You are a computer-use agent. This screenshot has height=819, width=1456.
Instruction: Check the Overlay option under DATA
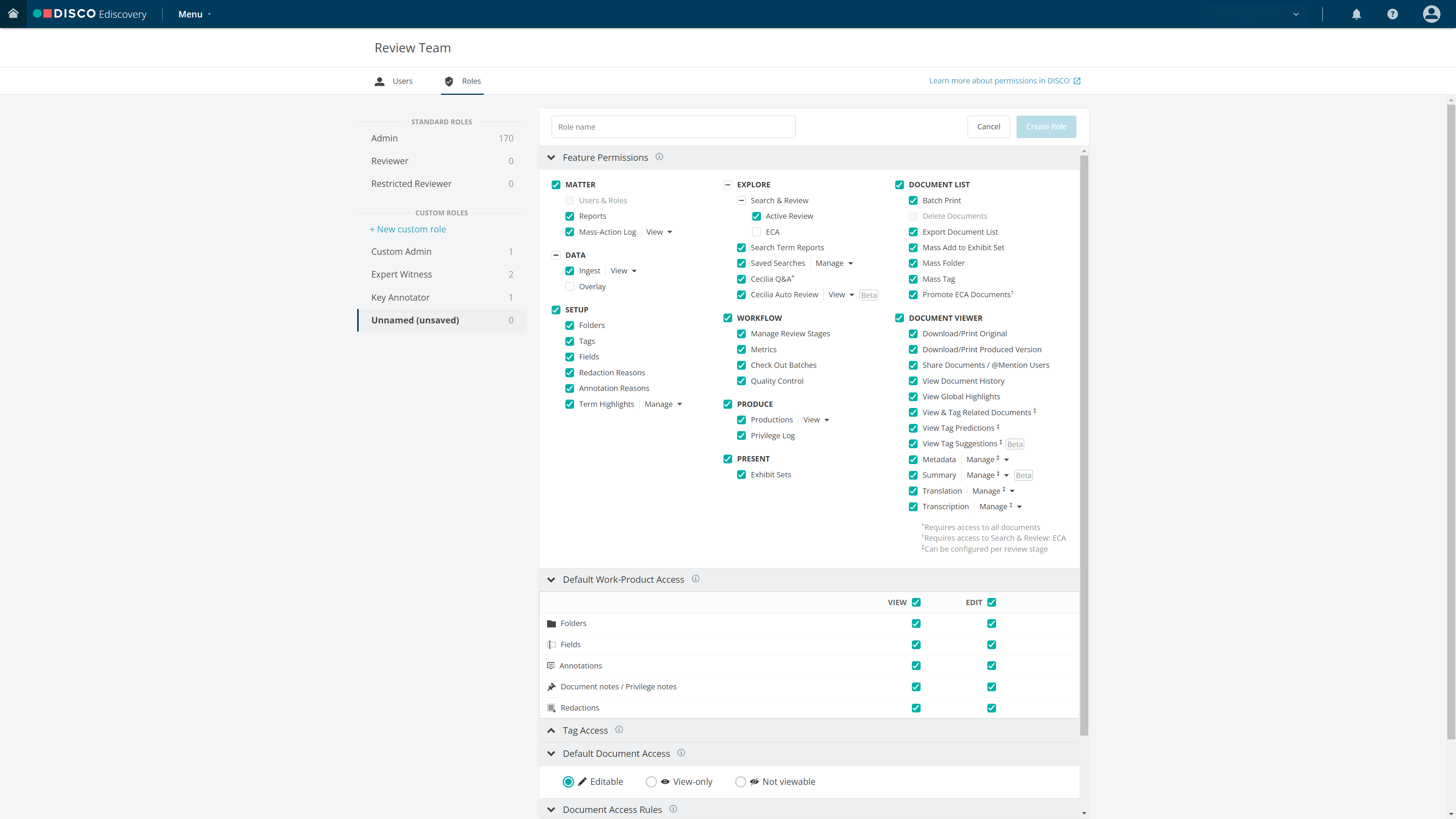570,287
